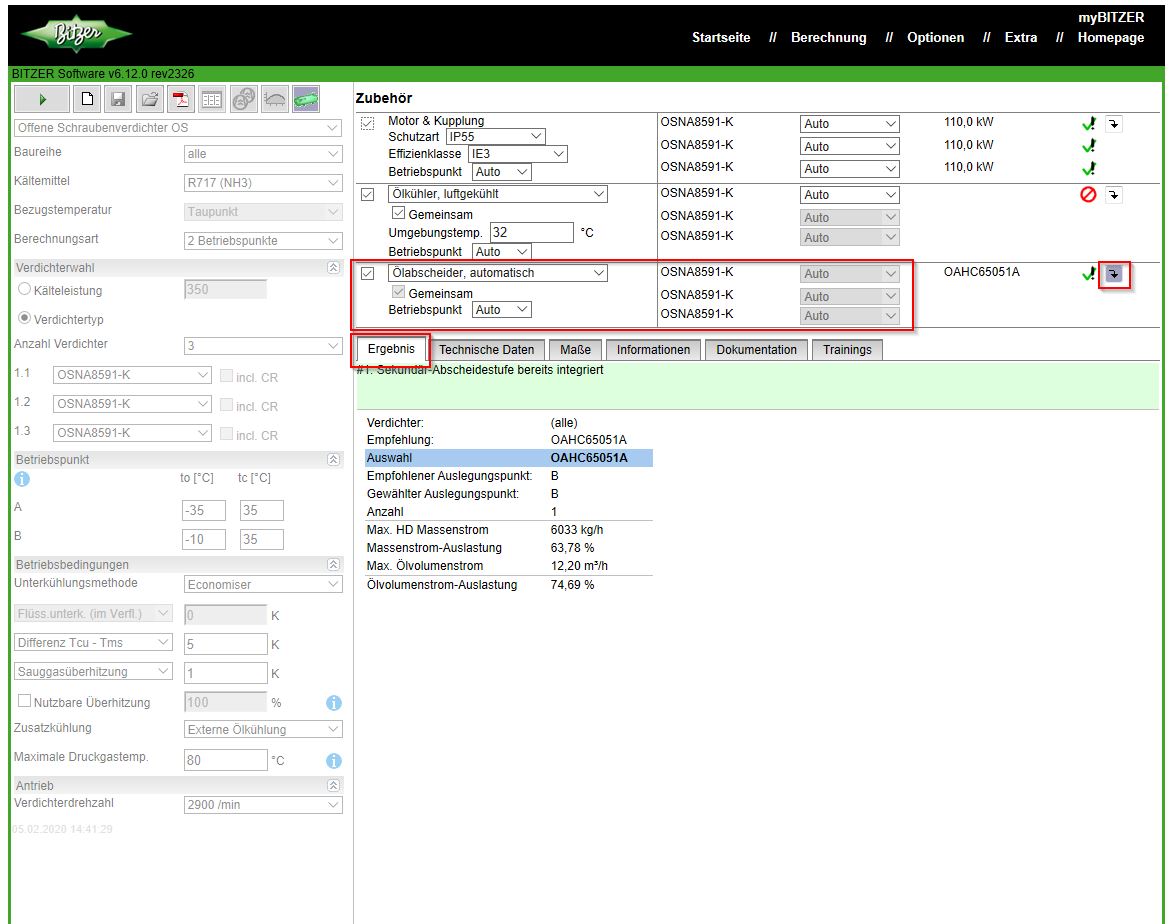Open the Berechnung menu in header
Viewport: 1173px width, 924px height.
click(x=828, y=38)
